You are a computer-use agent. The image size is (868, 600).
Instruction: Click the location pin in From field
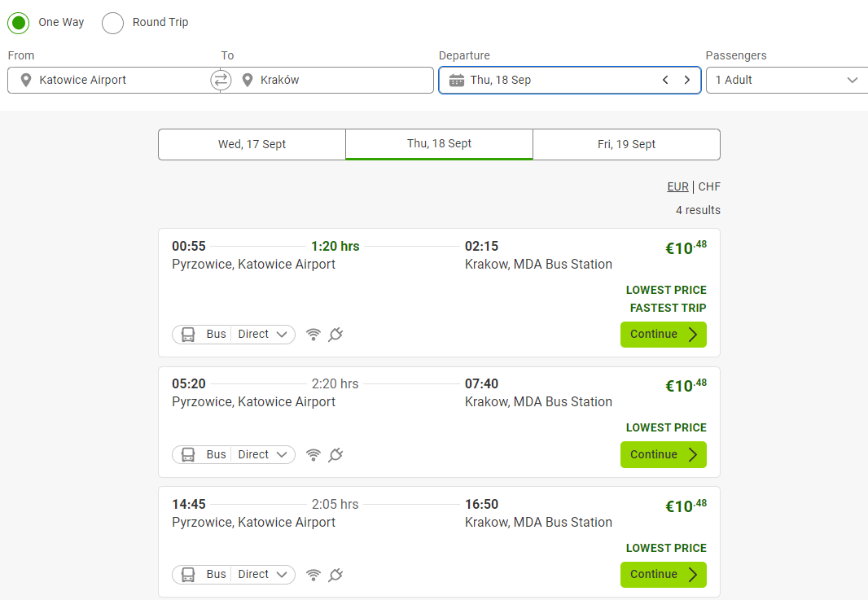coord(25,80)
